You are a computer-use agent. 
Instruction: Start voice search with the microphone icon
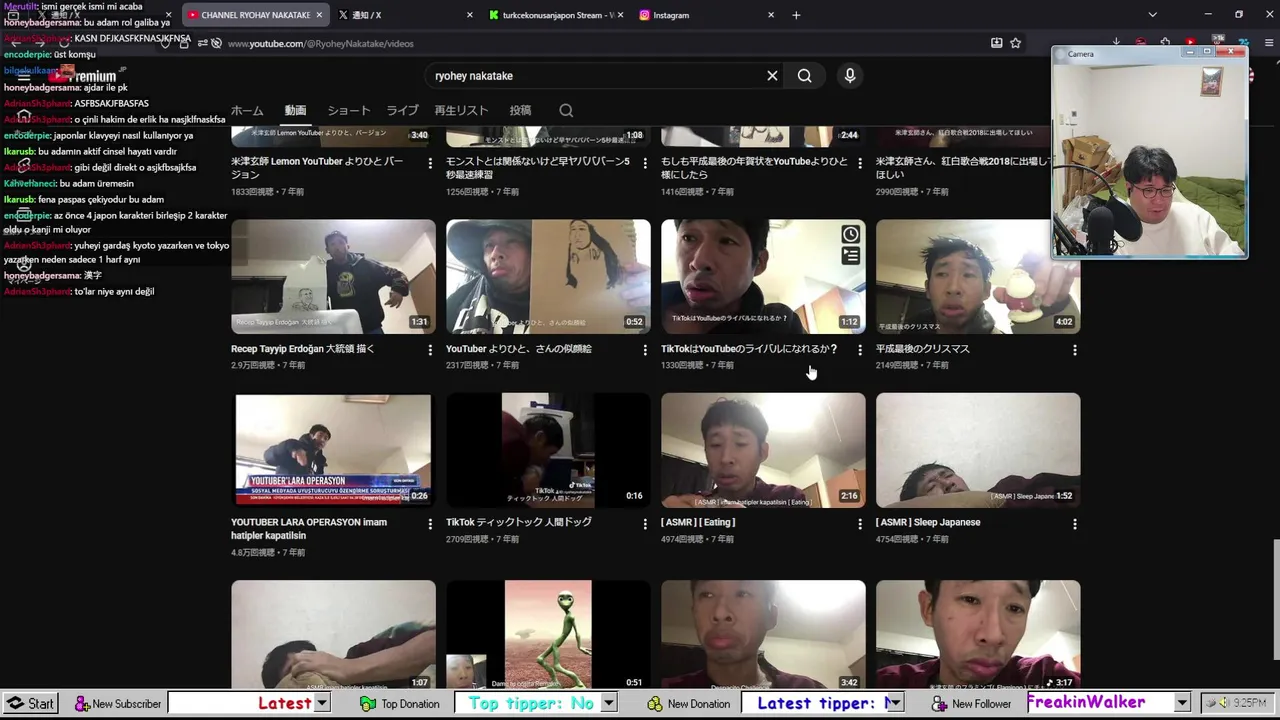pyautogui.click(x=850, y=76)
